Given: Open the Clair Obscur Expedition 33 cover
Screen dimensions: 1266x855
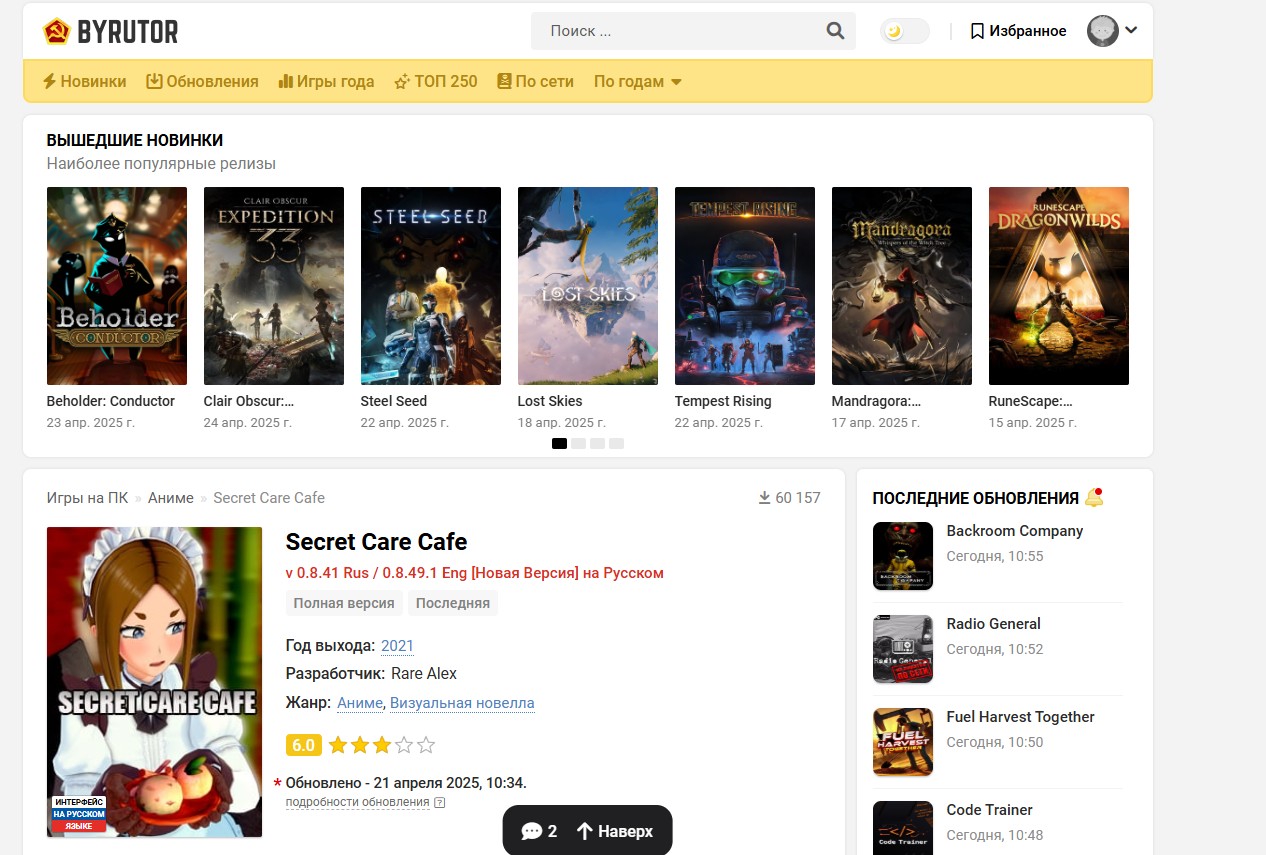Looking at the screenshot, I should [274, 286].
